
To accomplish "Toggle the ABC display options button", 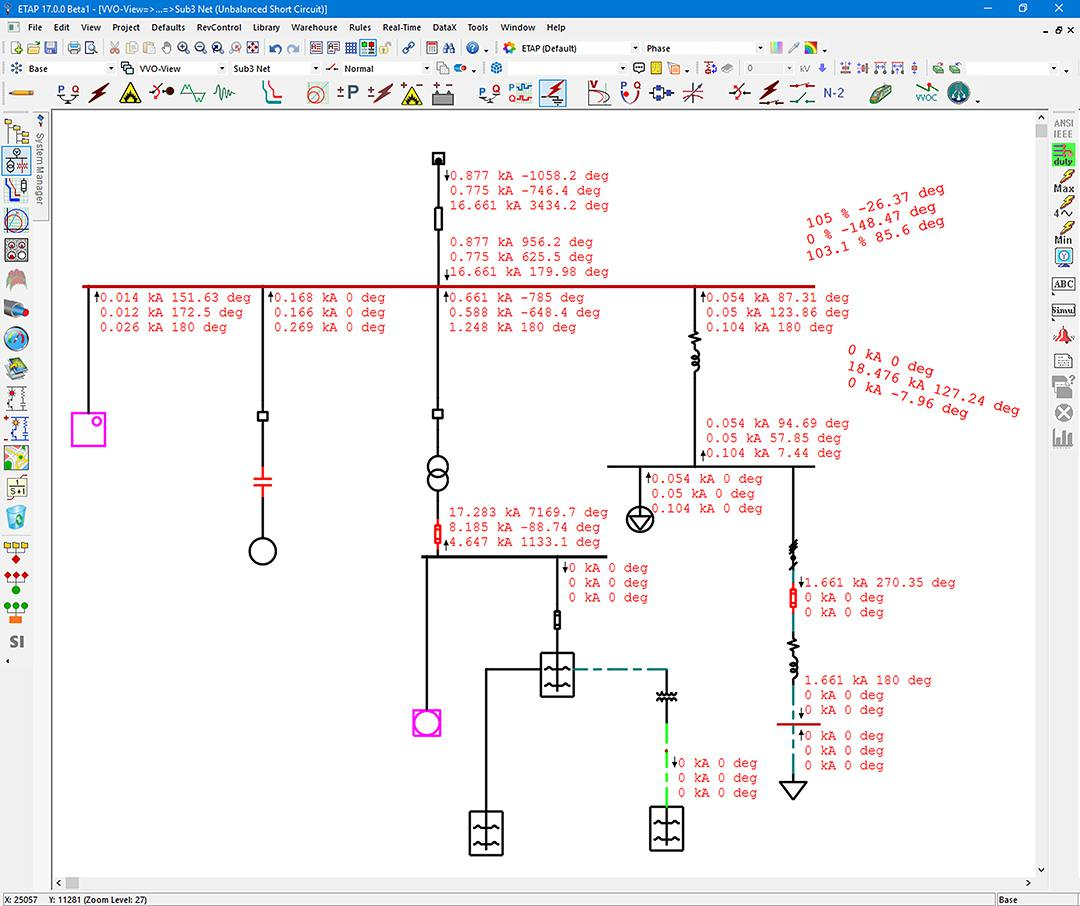I will pyautogui.click(x=1063, y=284).
